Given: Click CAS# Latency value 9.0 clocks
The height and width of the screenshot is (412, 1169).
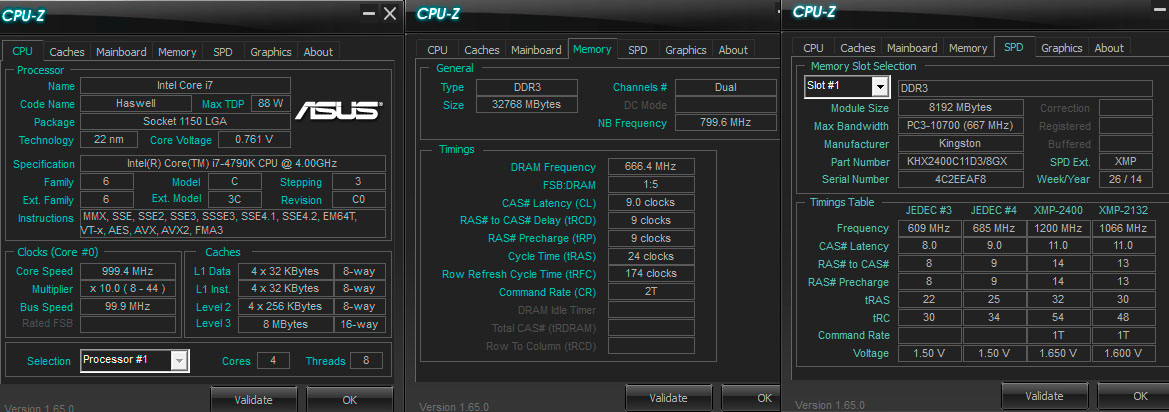Looking at the screenshot, I should point(651,203).
